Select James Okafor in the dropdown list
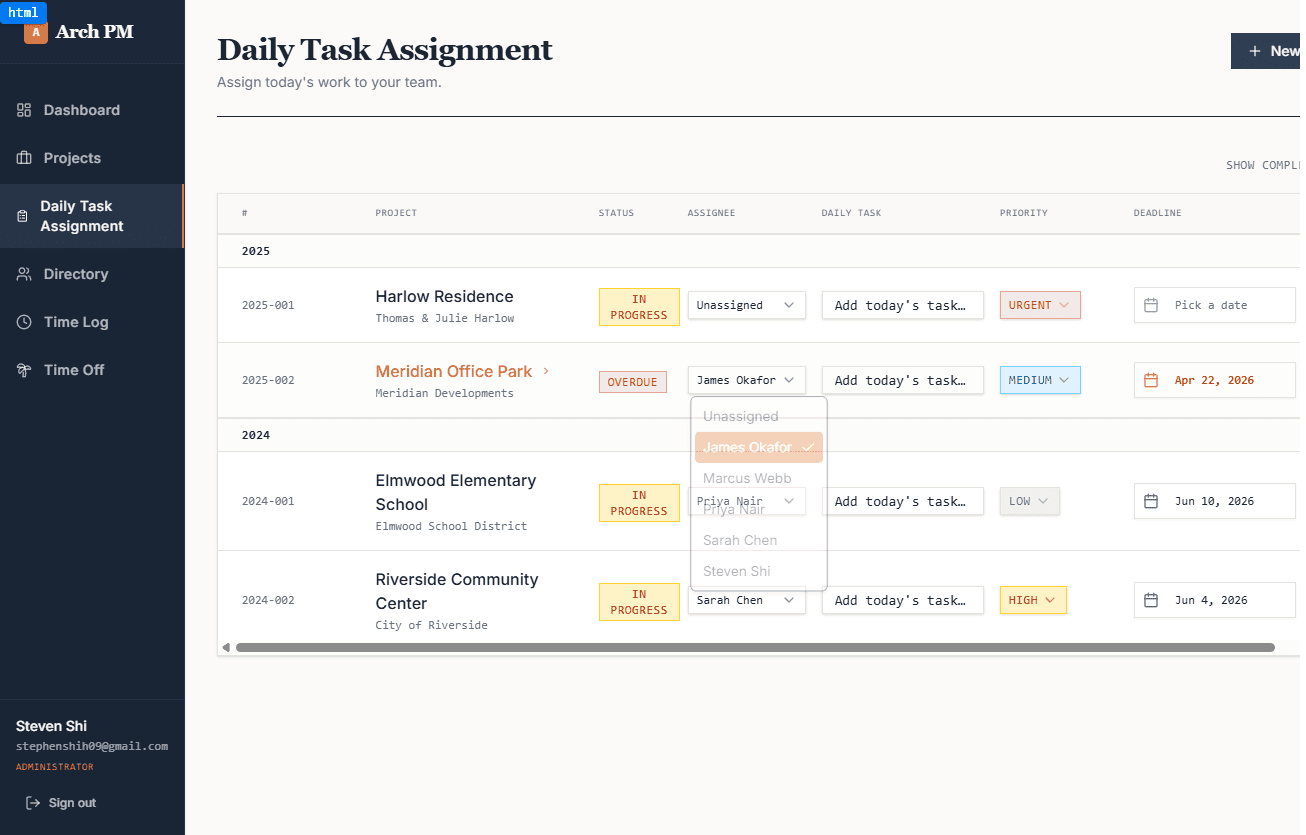Image resolution: width=1306 pixels, height=835 pixels. [759, 447]
